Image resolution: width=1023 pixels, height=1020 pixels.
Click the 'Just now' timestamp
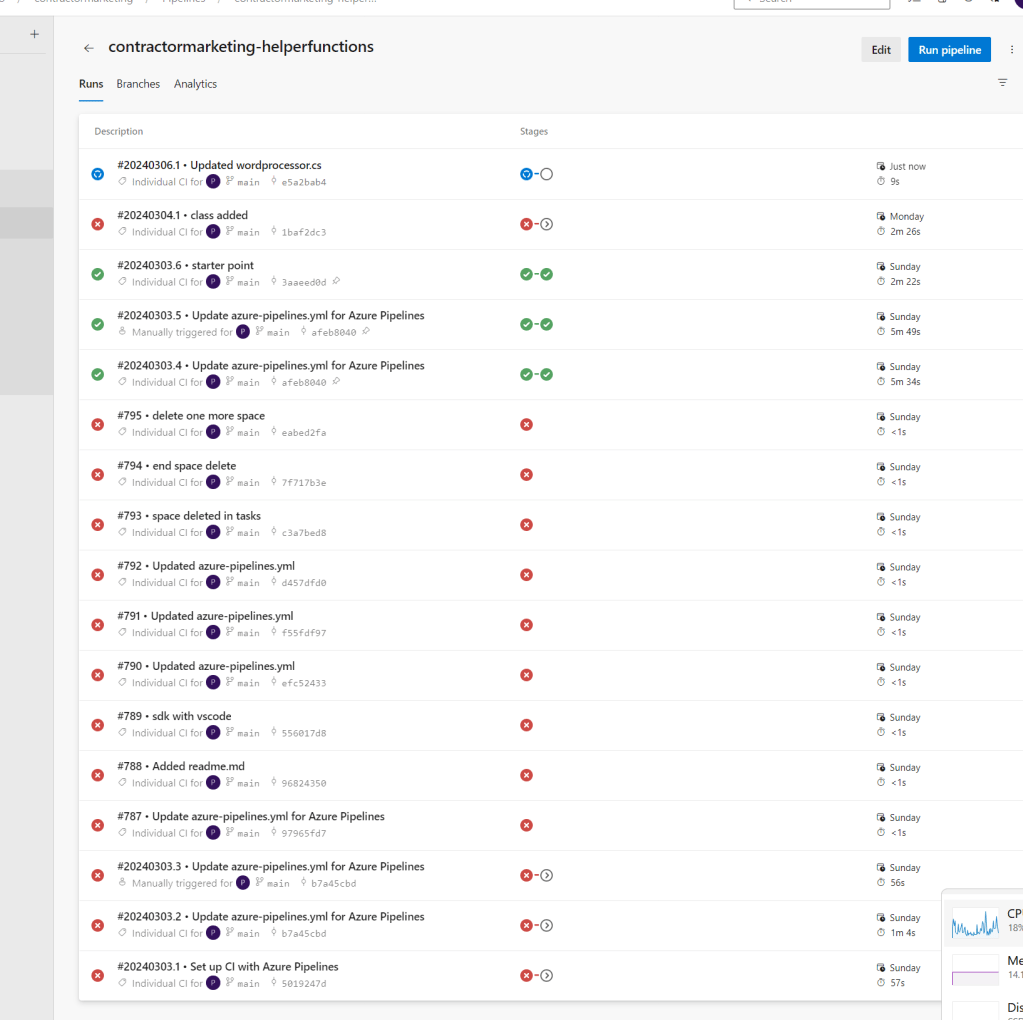pyautogui.click(x=908, y=166)
